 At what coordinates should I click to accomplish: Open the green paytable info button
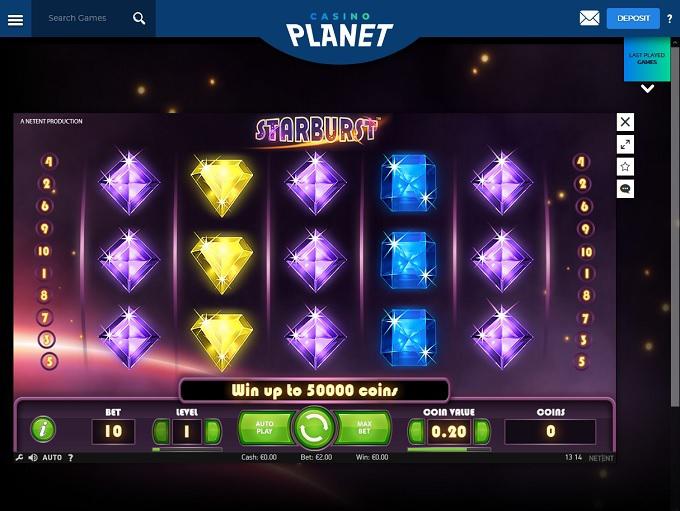43,429
